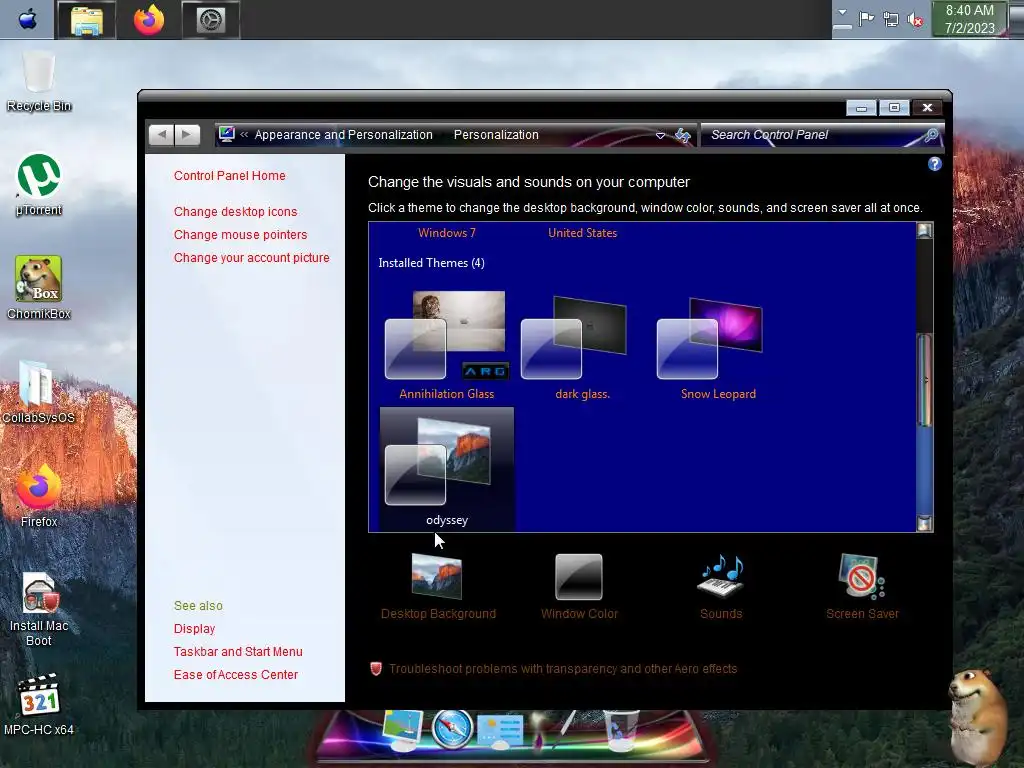This screenshot has height=768, width=1024.
Task: Open the Action Center flag icon
Action: 866,20
